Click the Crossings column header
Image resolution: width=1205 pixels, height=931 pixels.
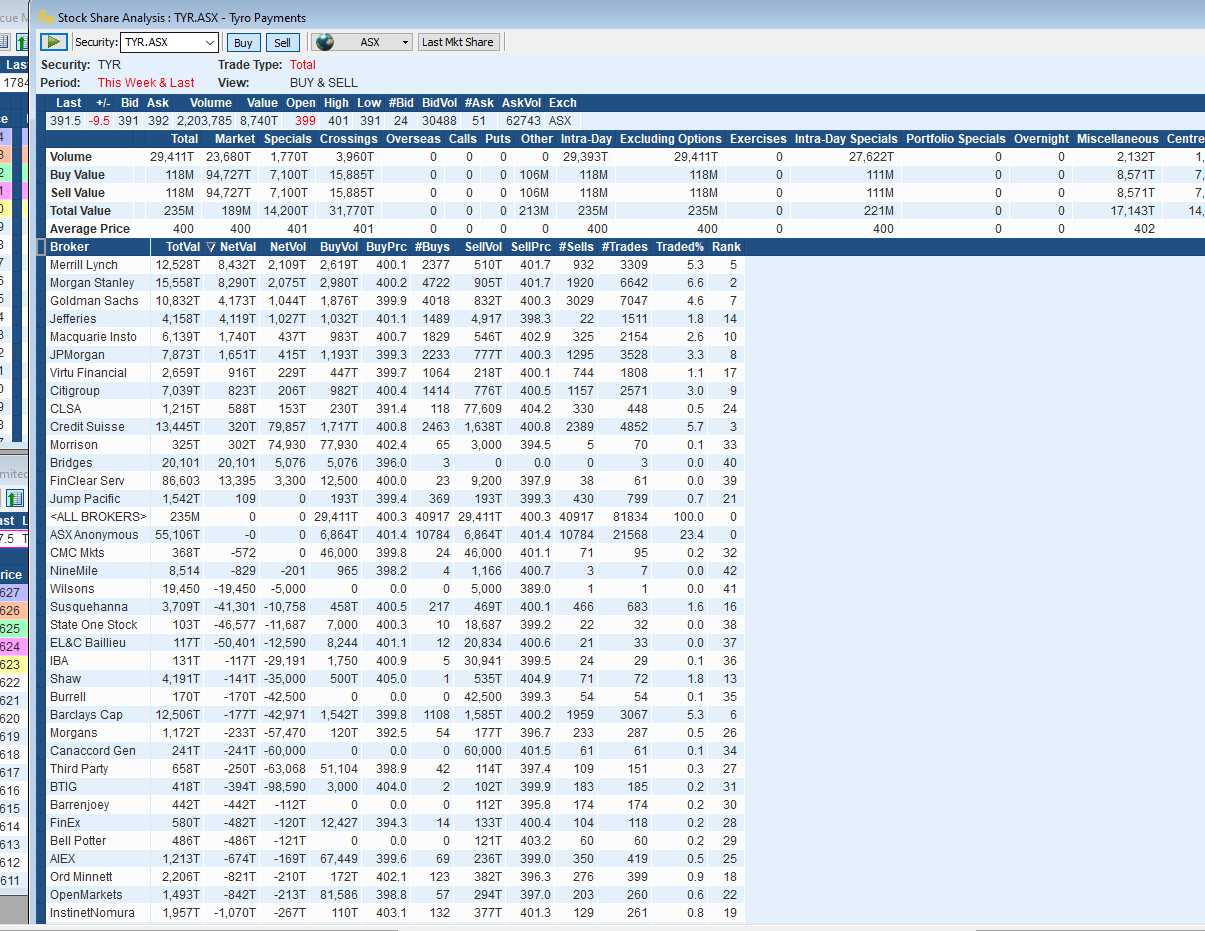pyautogui.click(x=348, y=139)
